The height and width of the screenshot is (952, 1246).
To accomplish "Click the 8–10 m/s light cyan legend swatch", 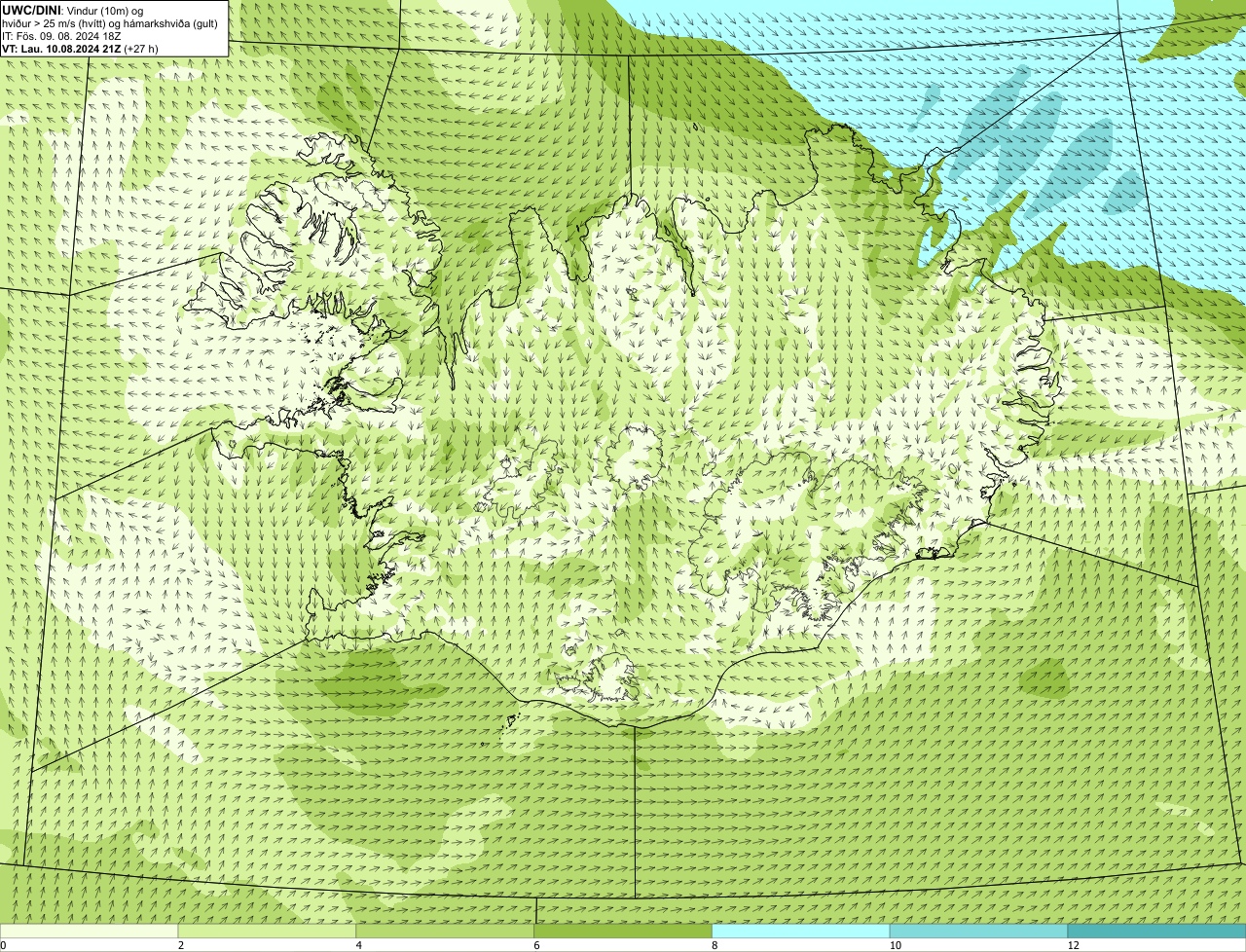I will click(801, 932).
